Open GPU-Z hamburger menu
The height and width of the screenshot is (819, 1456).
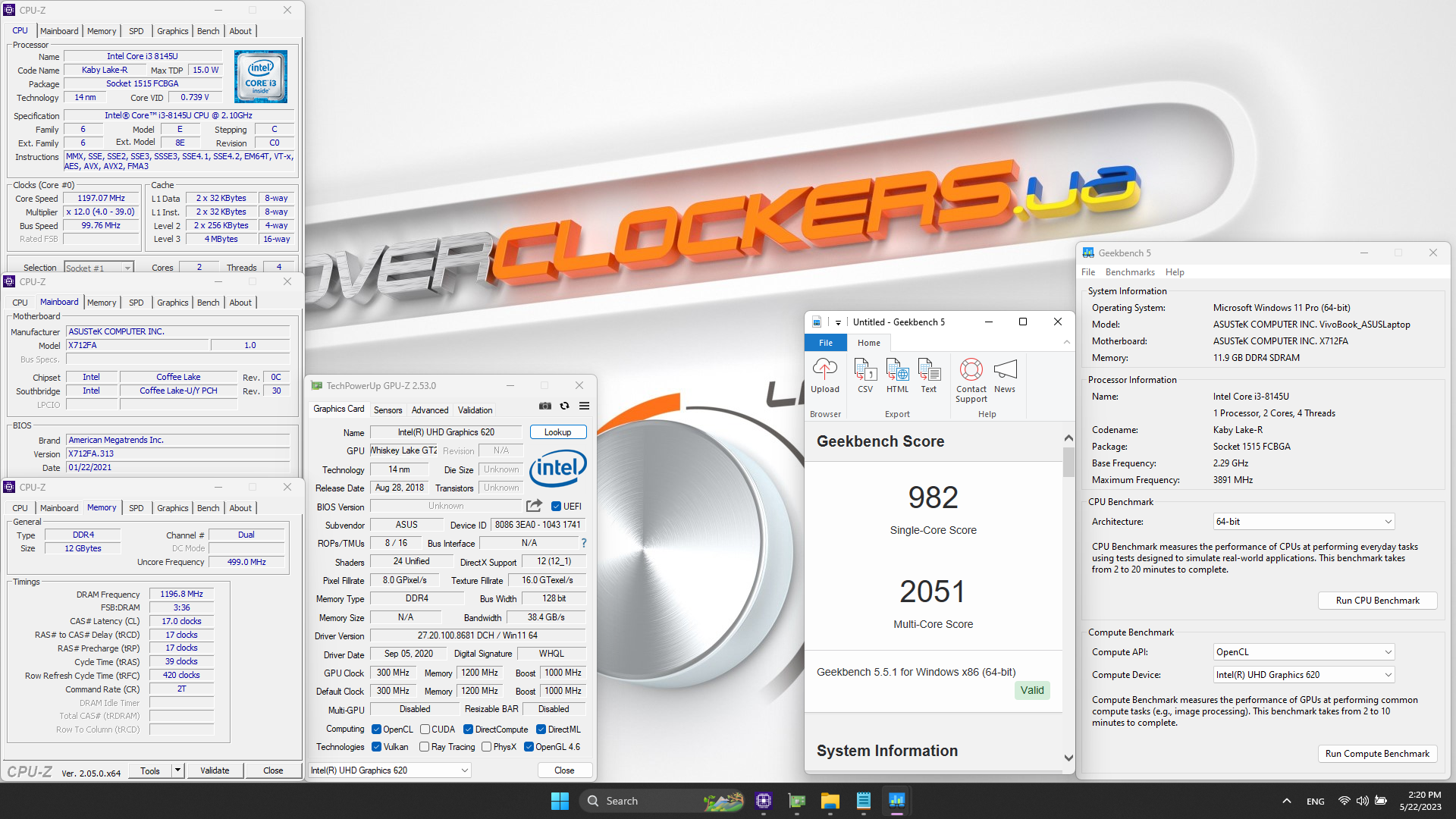[x=584, y=406]
